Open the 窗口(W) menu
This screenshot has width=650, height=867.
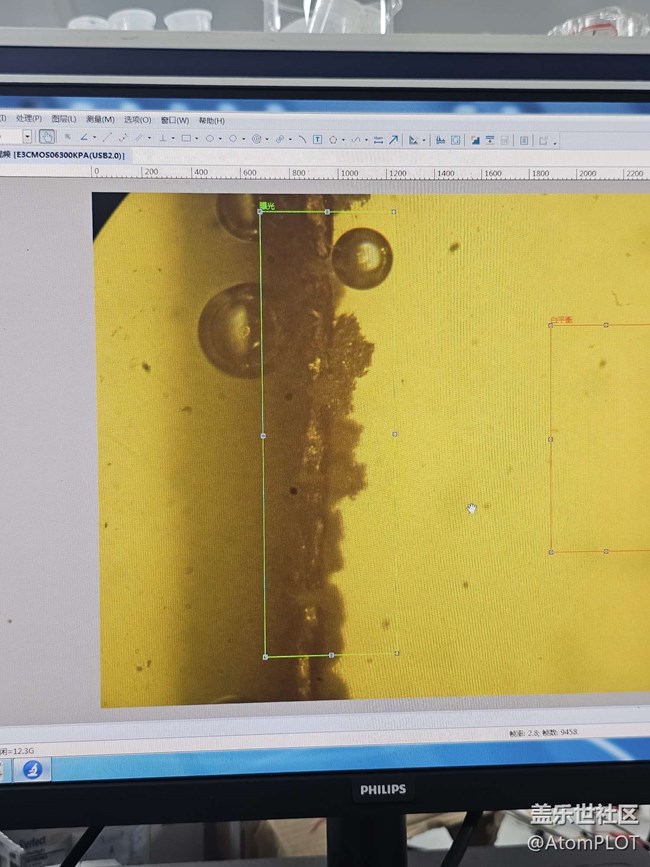click(174, 120)
